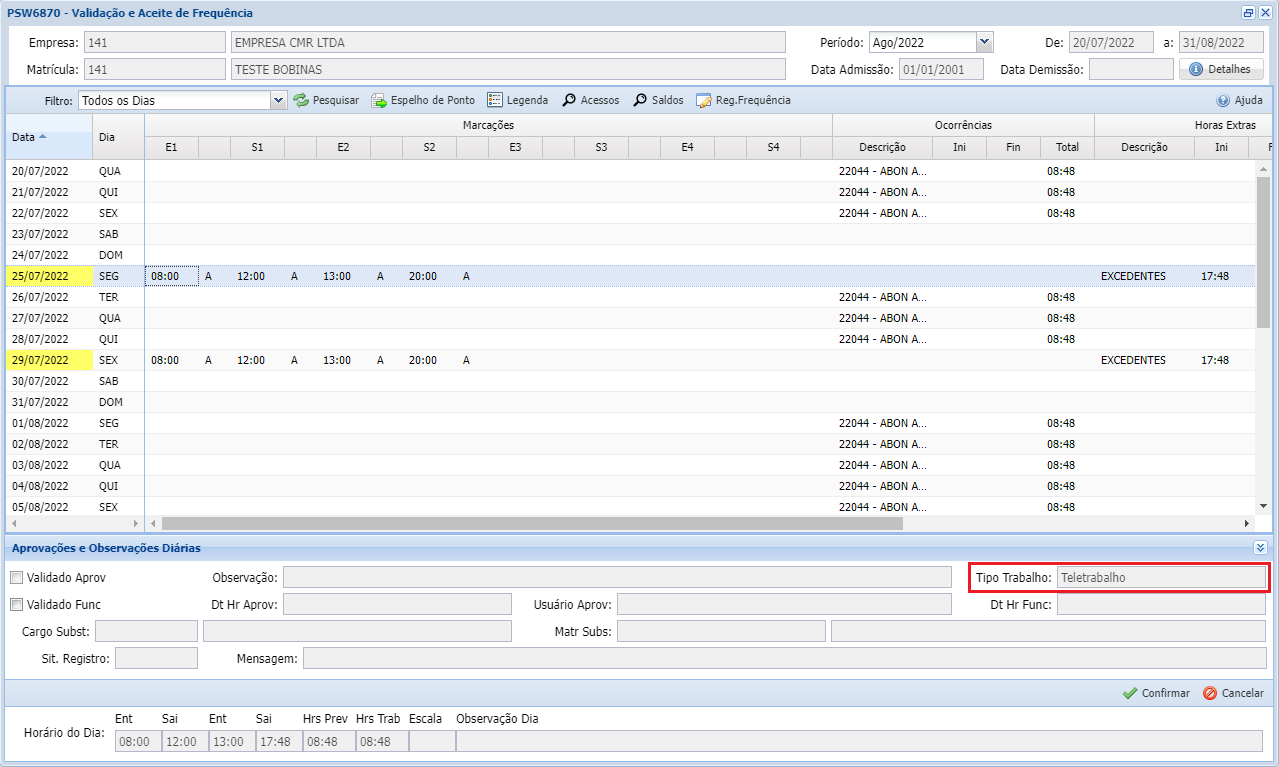Click the Pesquisar refresh icon
1279x767 pixels.
coord(301,100)
